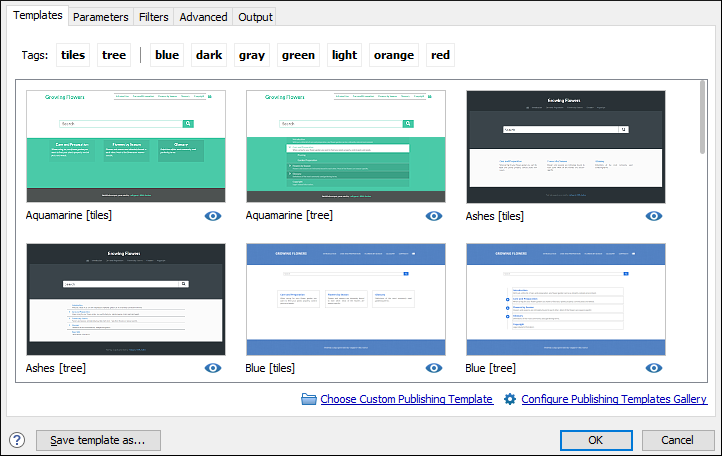Preview Ashes [tree] template with eye icon
This screenshot has height=456, width=722.
coord(214,368)
